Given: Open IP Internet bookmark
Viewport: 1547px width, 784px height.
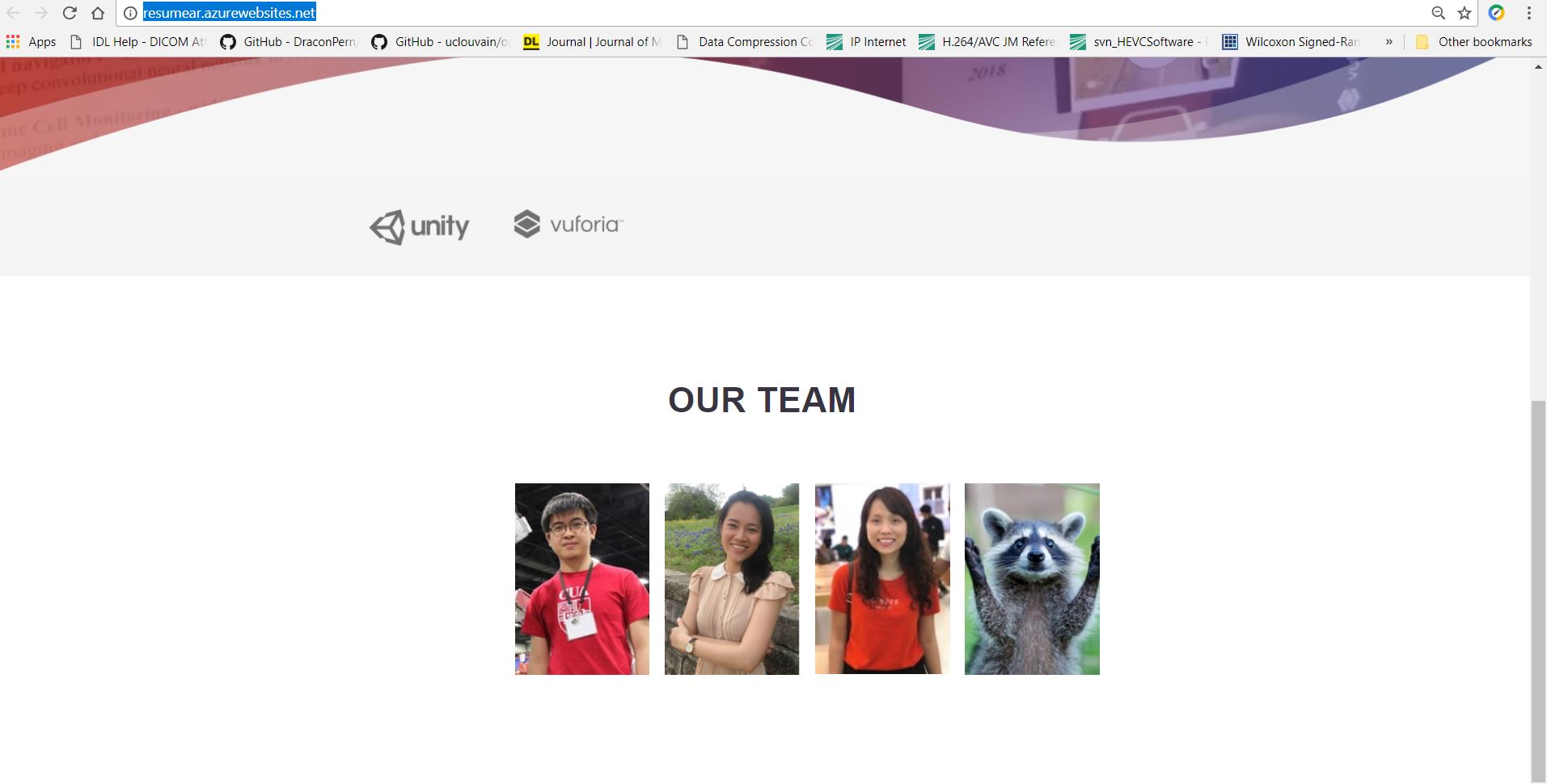Looking at the screenshot, I should point(866,42).
